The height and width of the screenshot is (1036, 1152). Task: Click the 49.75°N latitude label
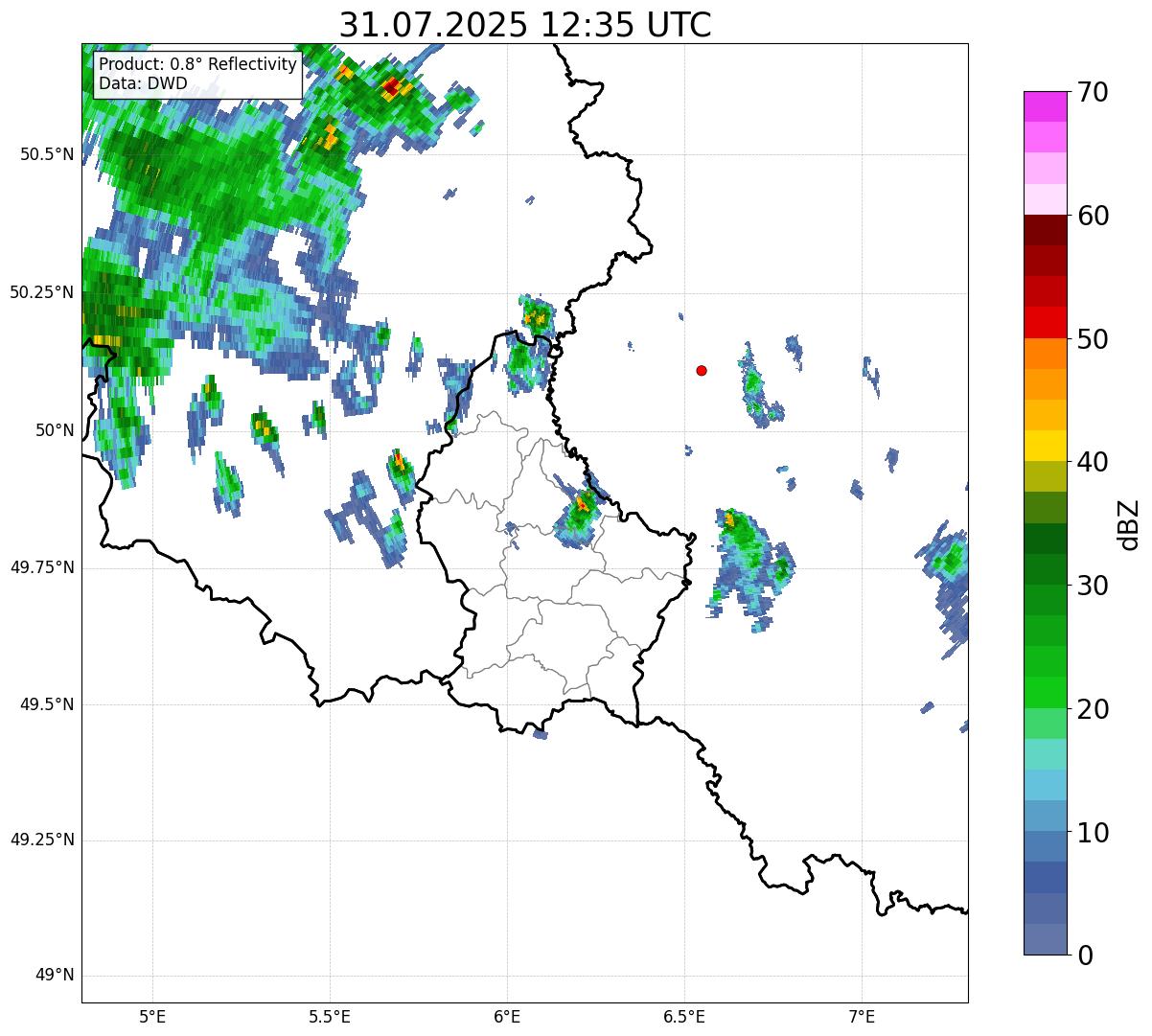(x=42, y=567)
